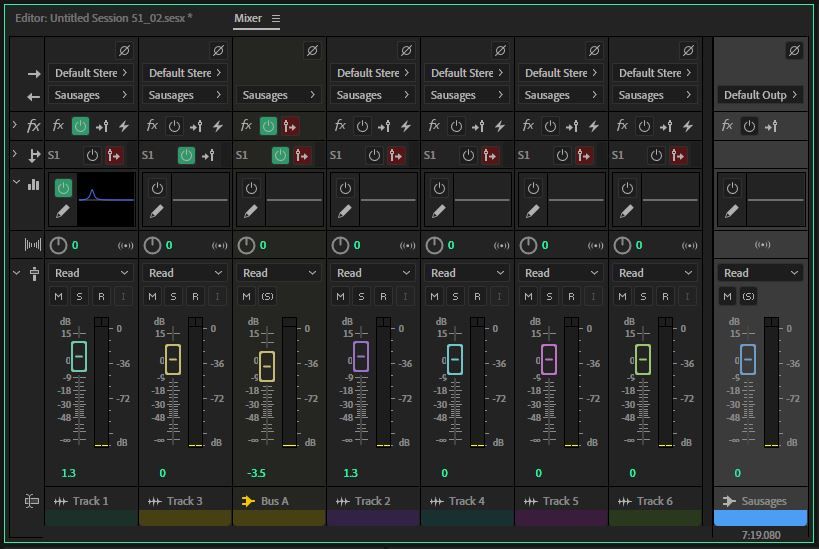819x549 pixels.
Task: Toggle Track 3 send S1 power button
Action: 186,155
